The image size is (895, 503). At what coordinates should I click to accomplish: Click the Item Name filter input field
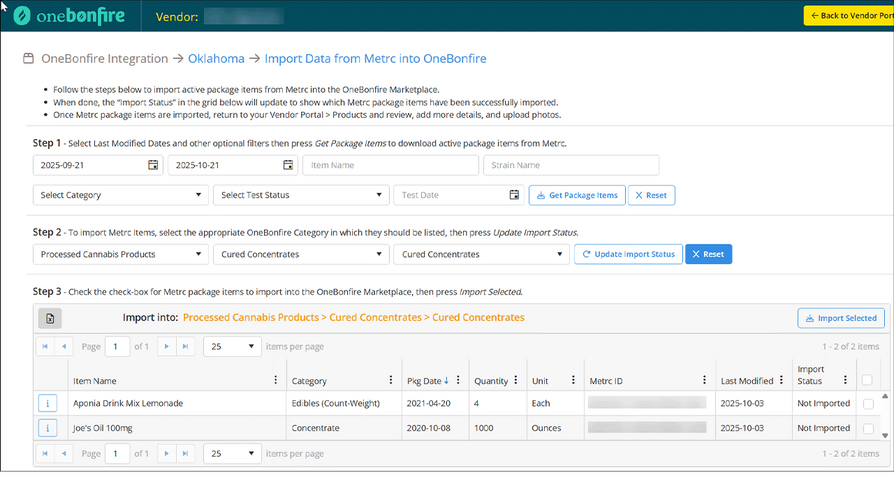(390, 165)
